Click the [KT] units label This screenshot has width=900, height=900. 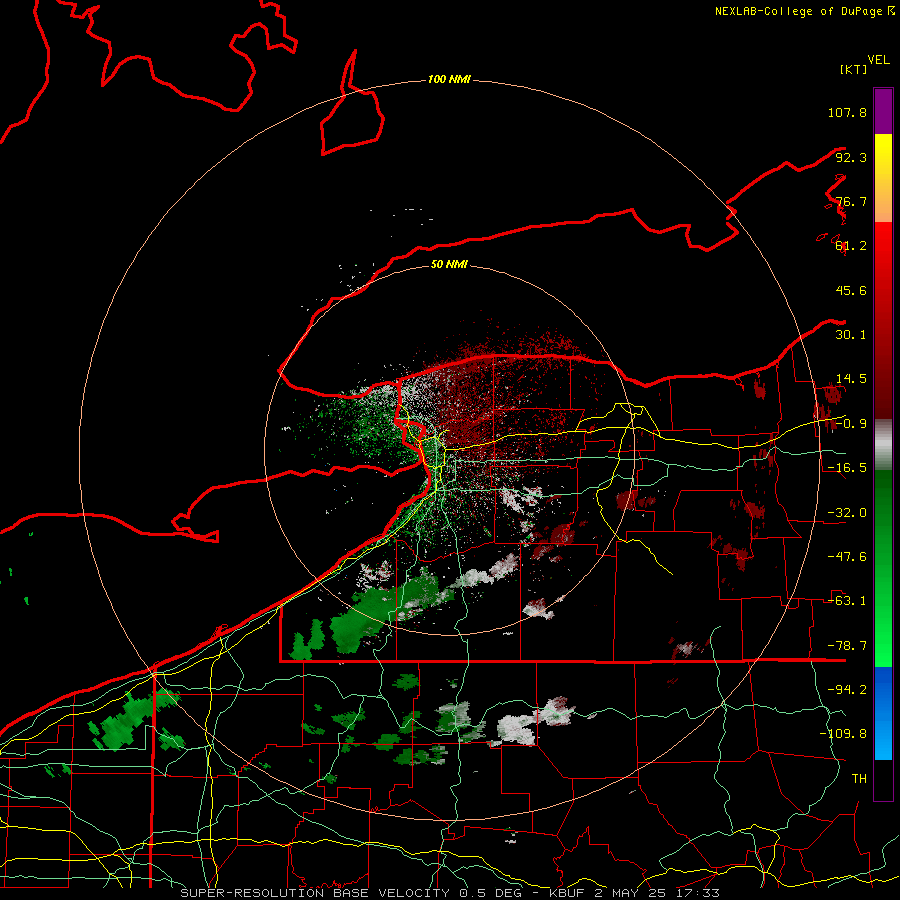[x=854, y=69]
